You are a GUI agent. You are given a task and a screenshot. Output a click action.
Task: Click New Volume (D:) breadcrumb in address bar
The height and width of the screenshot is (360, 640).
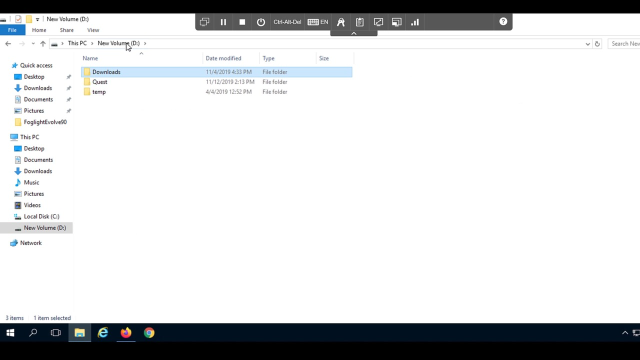coord(118,43)
